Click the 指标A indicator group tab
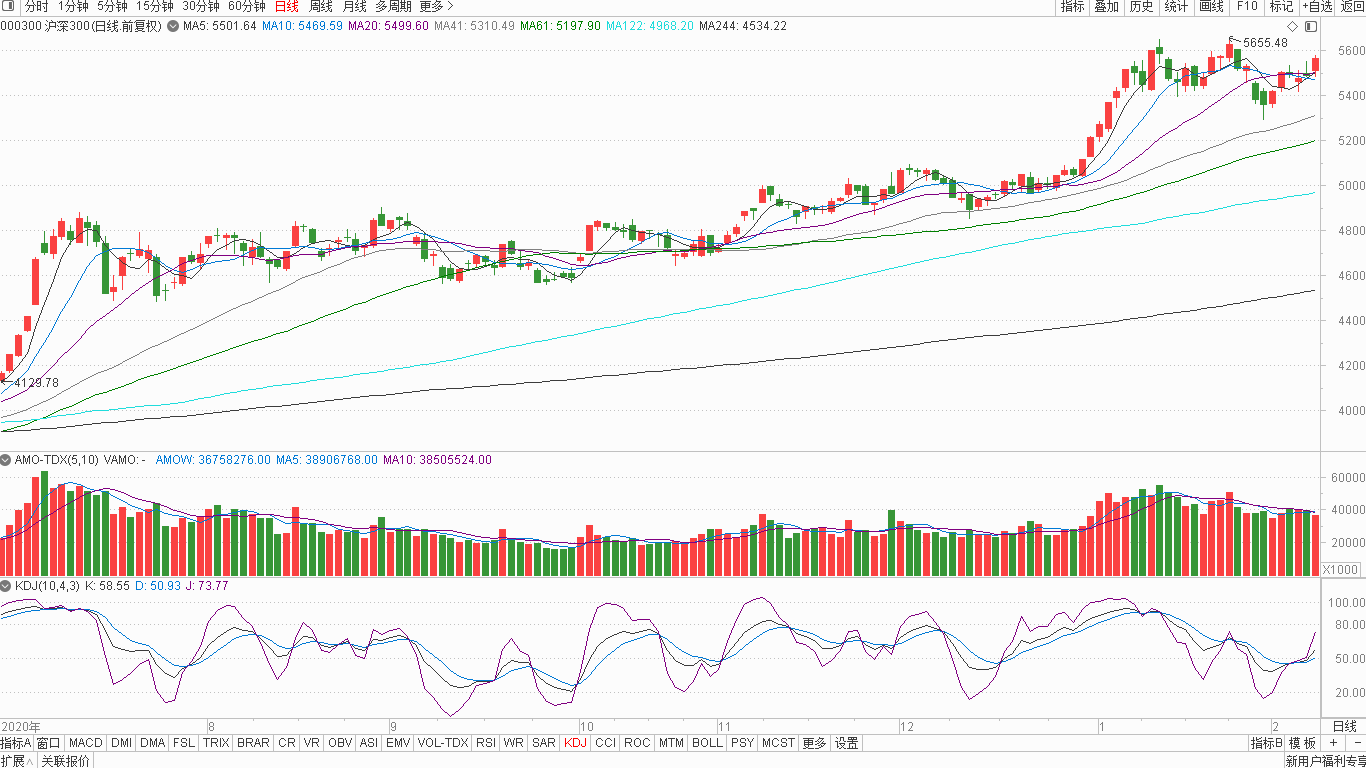The height and width of the screenshot is (768, 1366). (16, 743)
